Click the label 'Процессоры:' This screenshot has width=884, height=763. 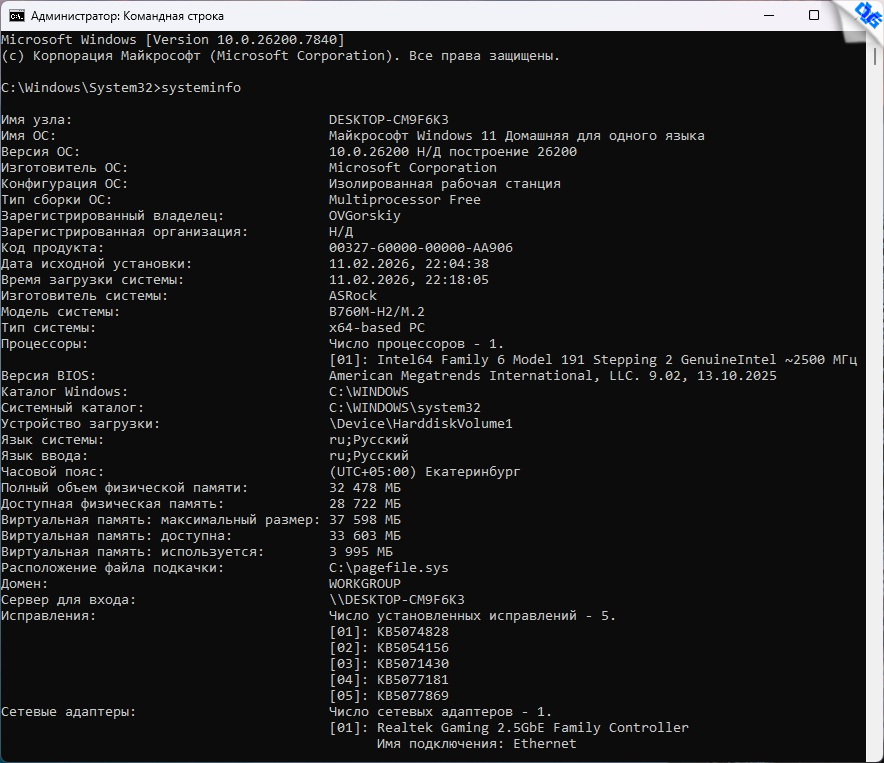click(45, 343)
